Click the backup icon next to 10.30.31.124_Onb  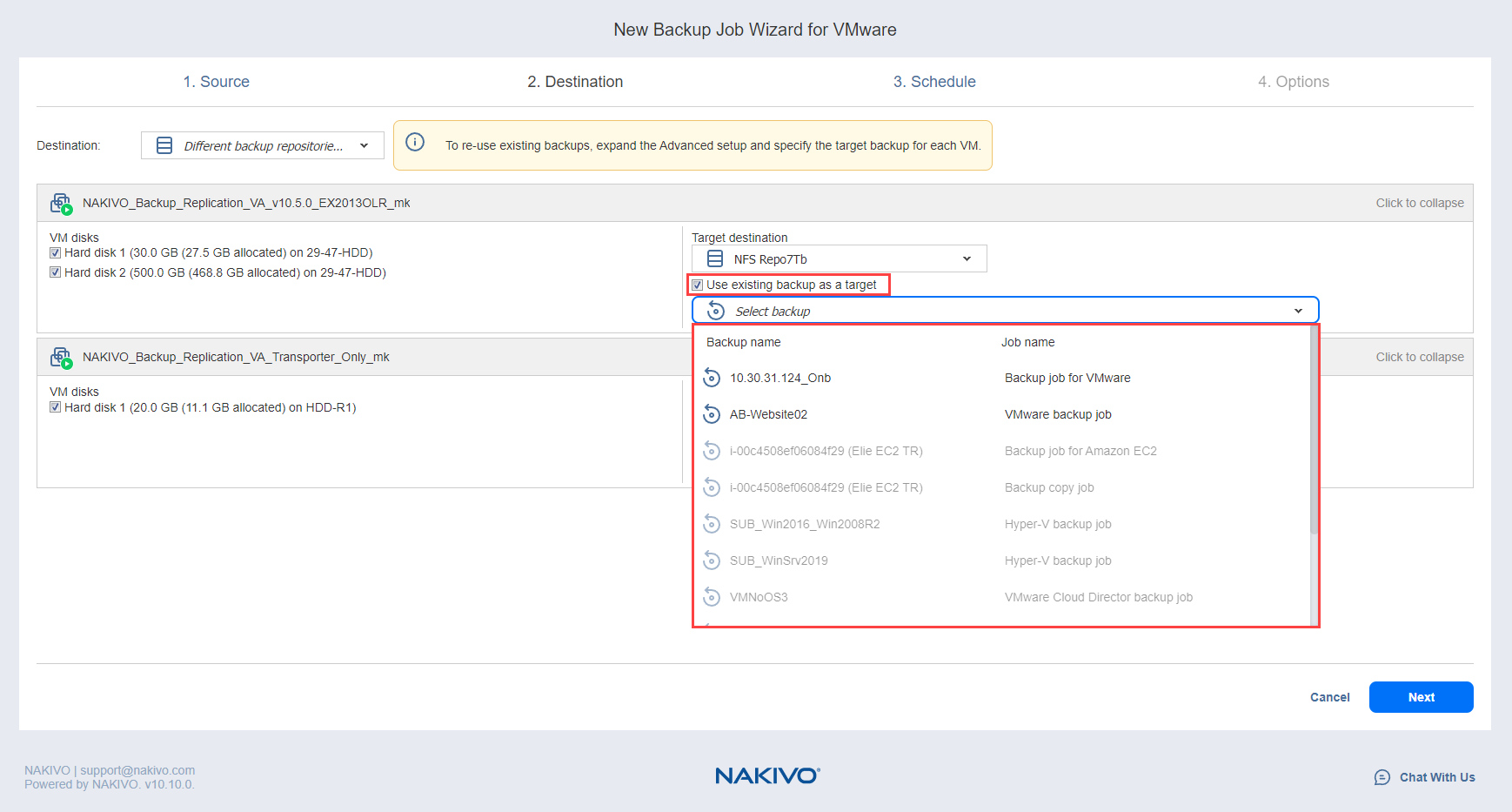pyautogui.click(x=712, y=378)
